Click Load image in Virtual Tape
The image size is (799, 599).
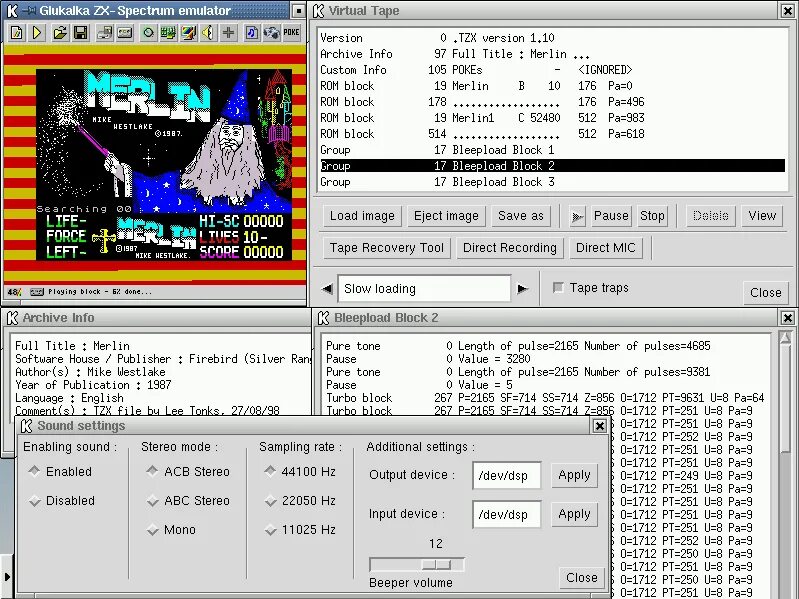point(362,216)
